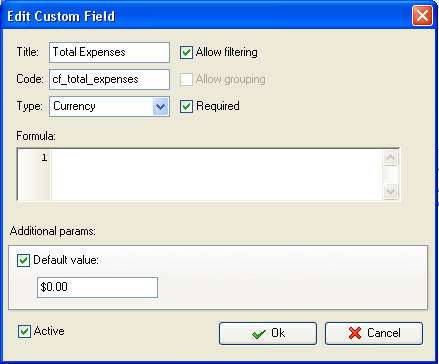
Task: Select the Currency type combo box
Action: tap(109, 107)
